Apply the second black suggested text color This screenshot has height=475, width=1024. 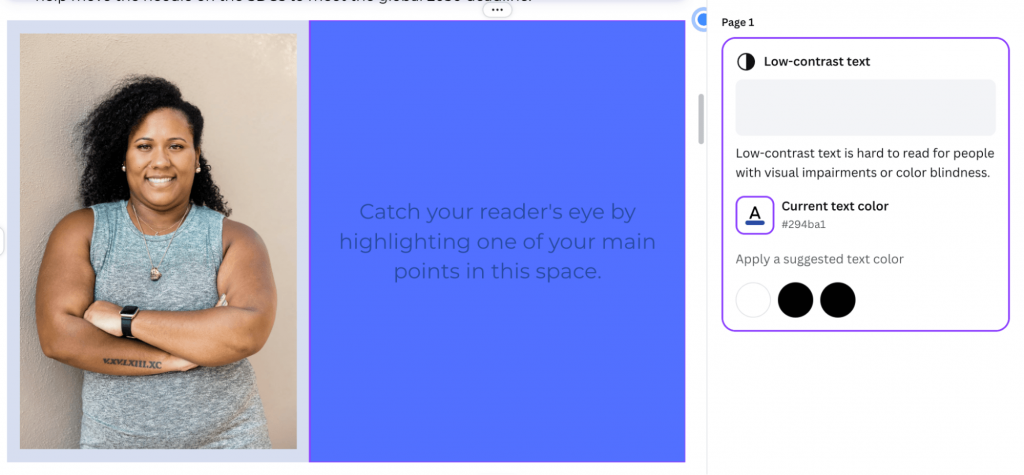click(838, 300)
